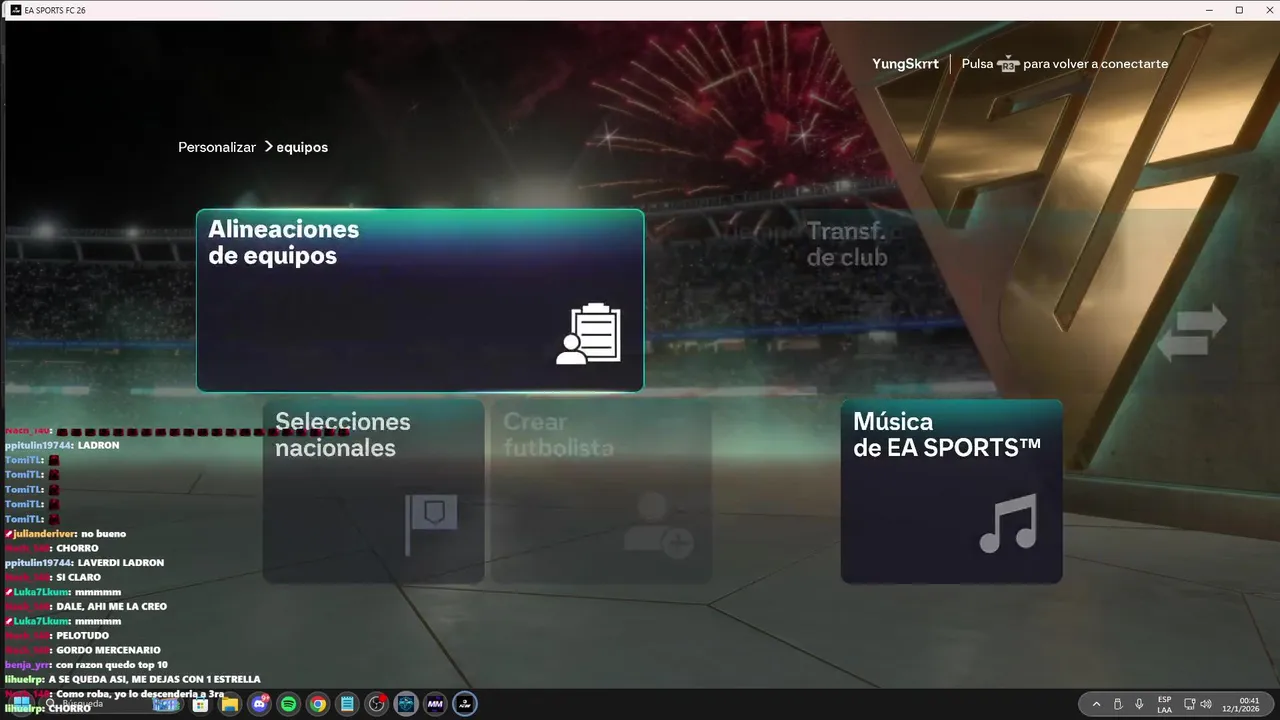The image size is (1280, 720).
Task: Open File Explorer from taskbar
Action: [x=229, y=704]
